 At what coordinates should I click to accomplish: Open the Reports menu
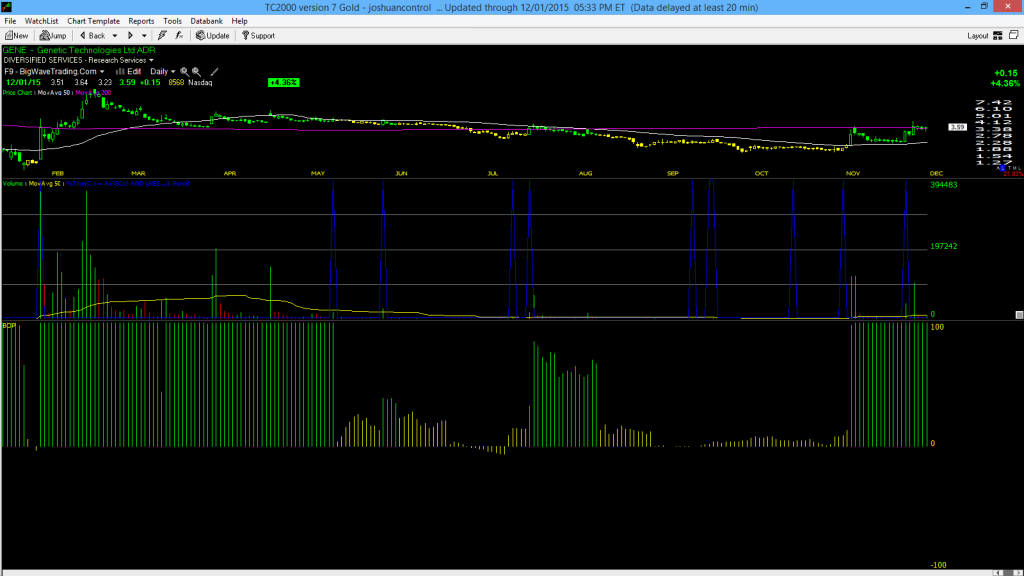[x=141, y=21]
